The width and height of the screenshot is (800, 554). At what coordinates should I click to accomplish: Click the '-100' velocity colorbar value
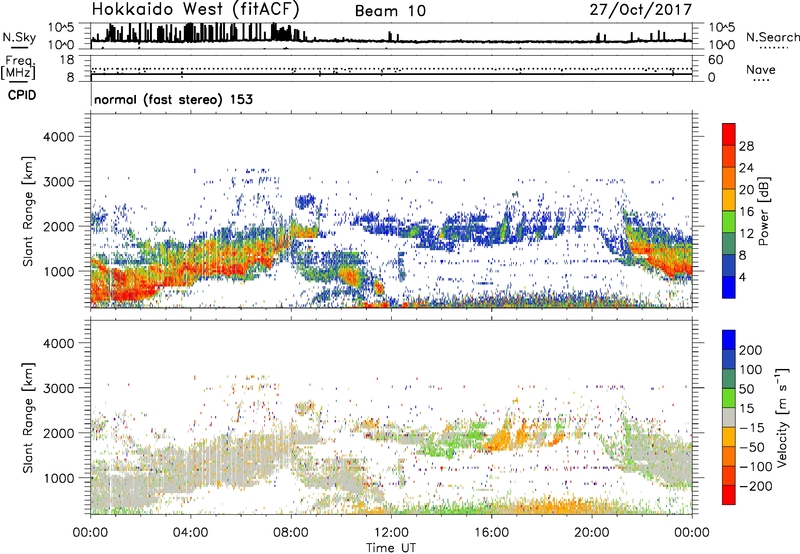pos(756,467)
